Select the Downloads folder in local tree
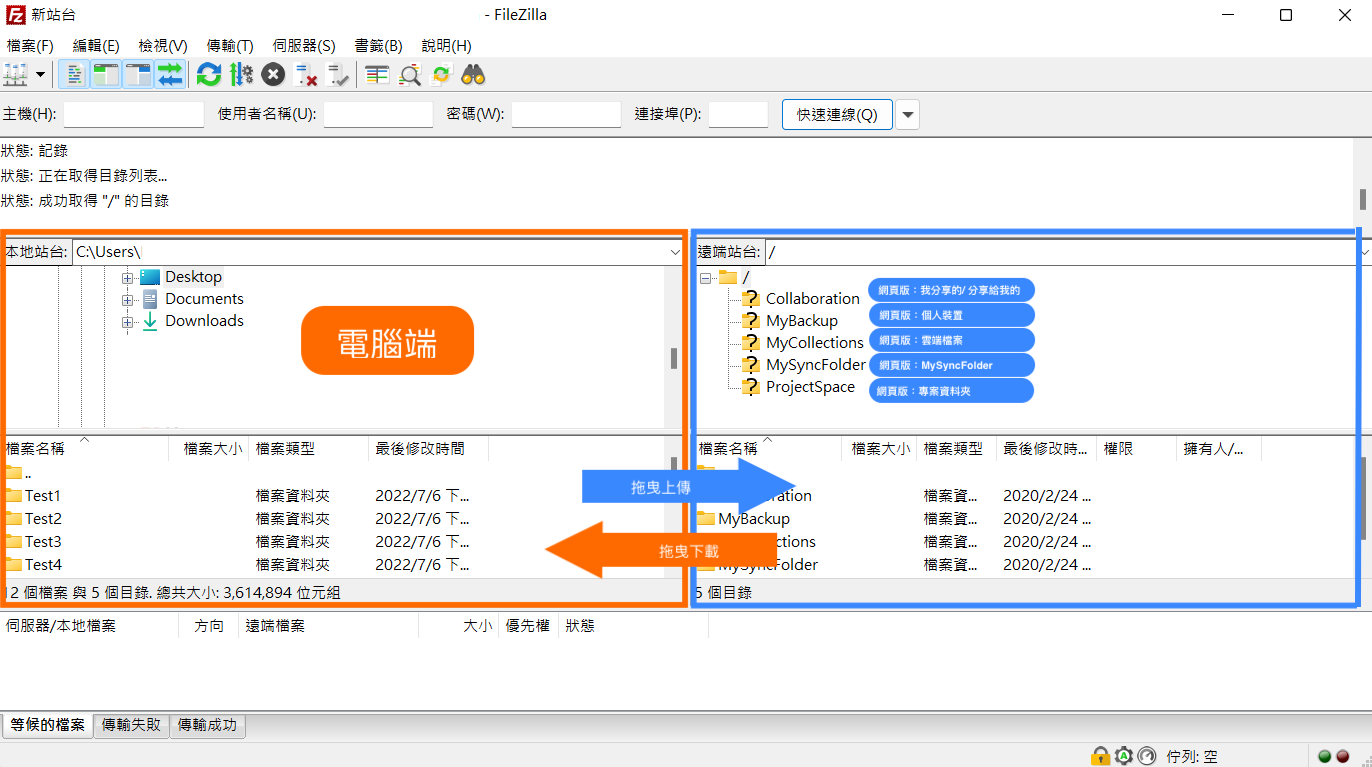 pos(204,321)
